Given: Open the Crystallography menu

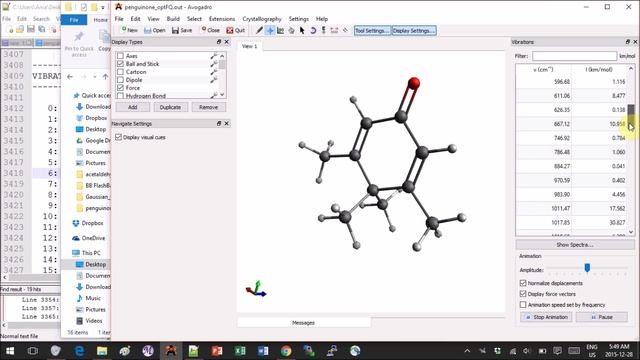Looking at the screenshot, I should click(262, 19).
